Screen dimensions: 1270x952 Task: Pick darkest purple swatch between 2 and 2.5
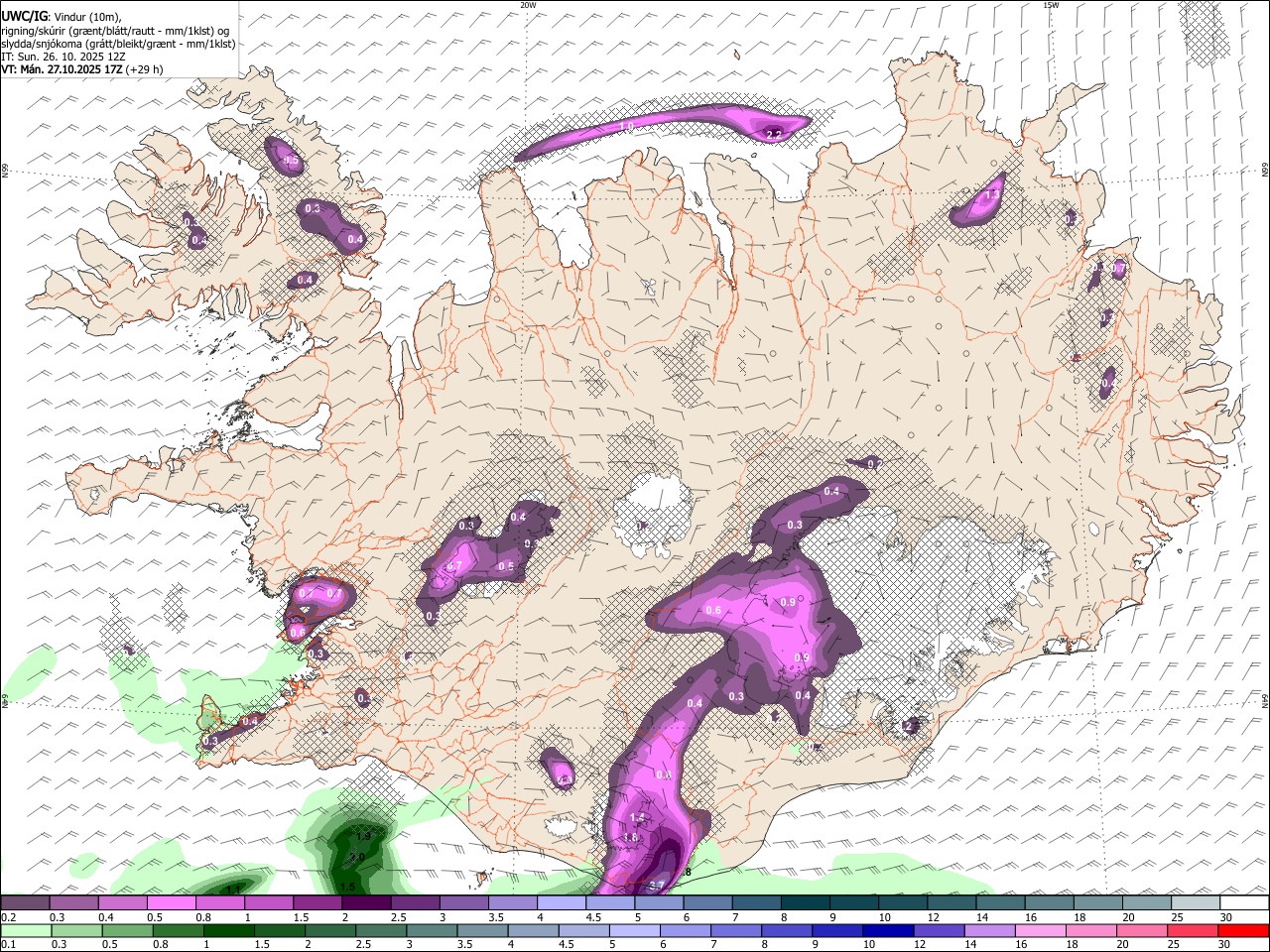(x=365, y=902)
